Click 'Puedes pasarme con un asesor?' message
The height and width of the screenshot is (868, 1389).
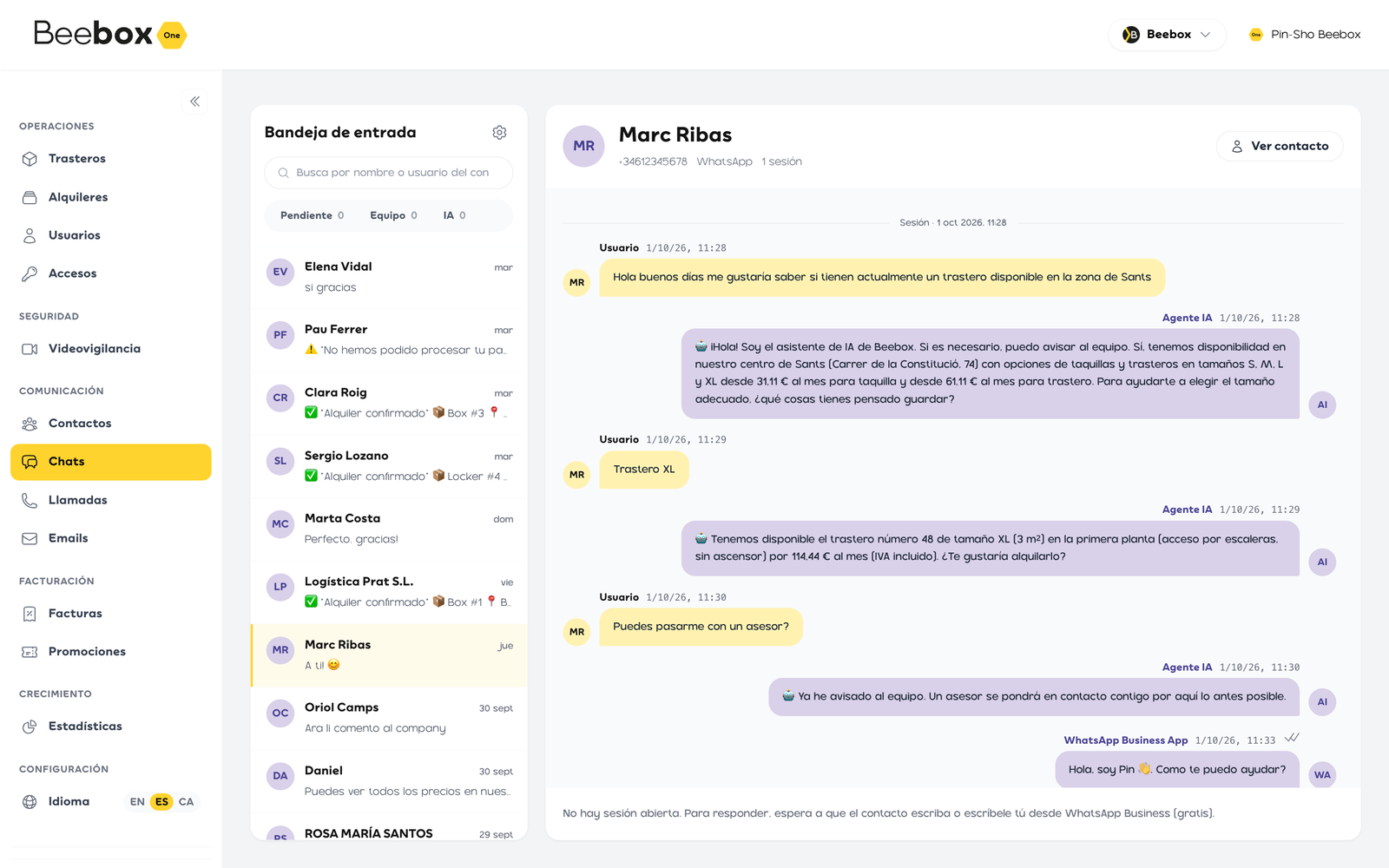701,627
